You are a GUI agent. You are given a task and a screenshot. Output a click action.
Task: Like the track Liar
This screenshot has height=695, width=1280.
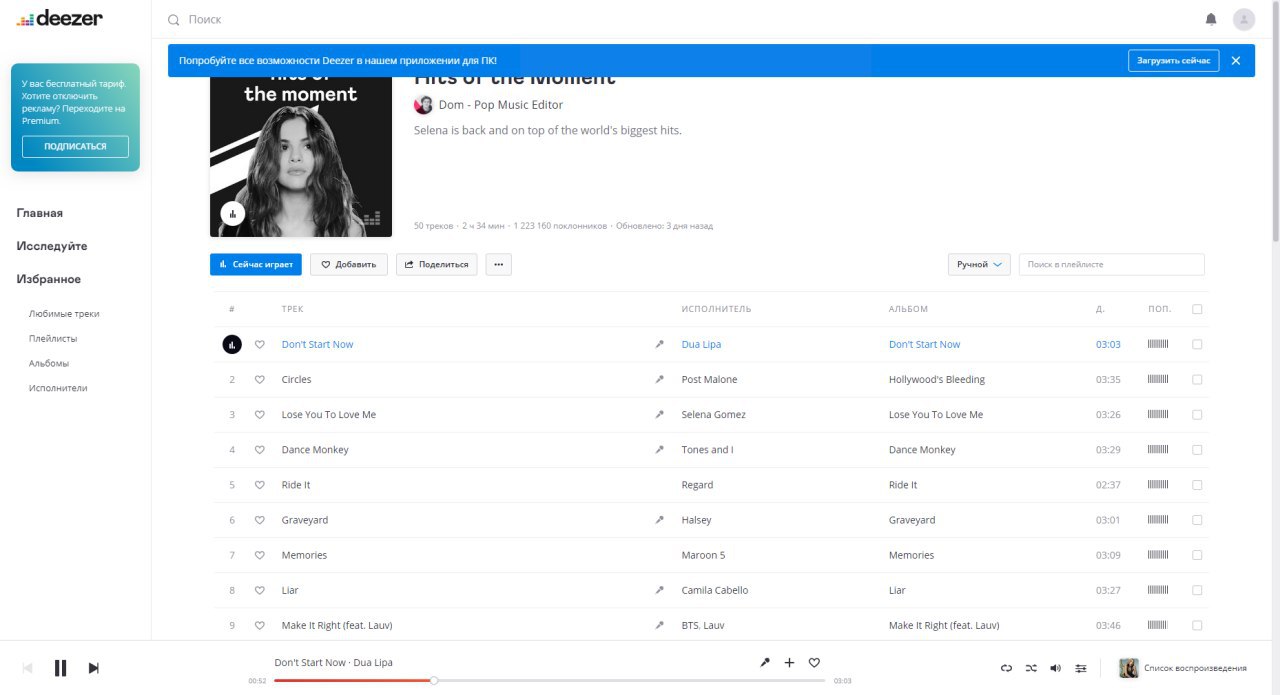pyautogui.click(x=260, y=590)
